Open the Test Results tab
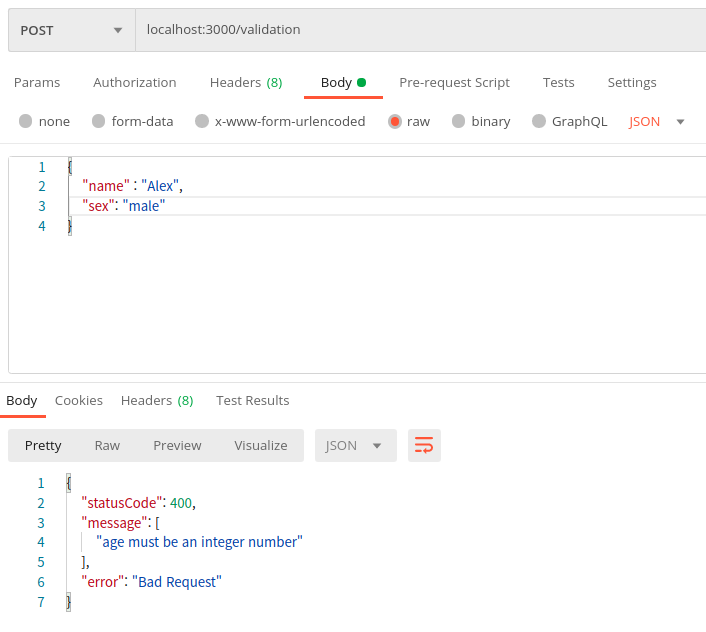The height and width of the screenshot is (632, 706). tap(253, 400)
